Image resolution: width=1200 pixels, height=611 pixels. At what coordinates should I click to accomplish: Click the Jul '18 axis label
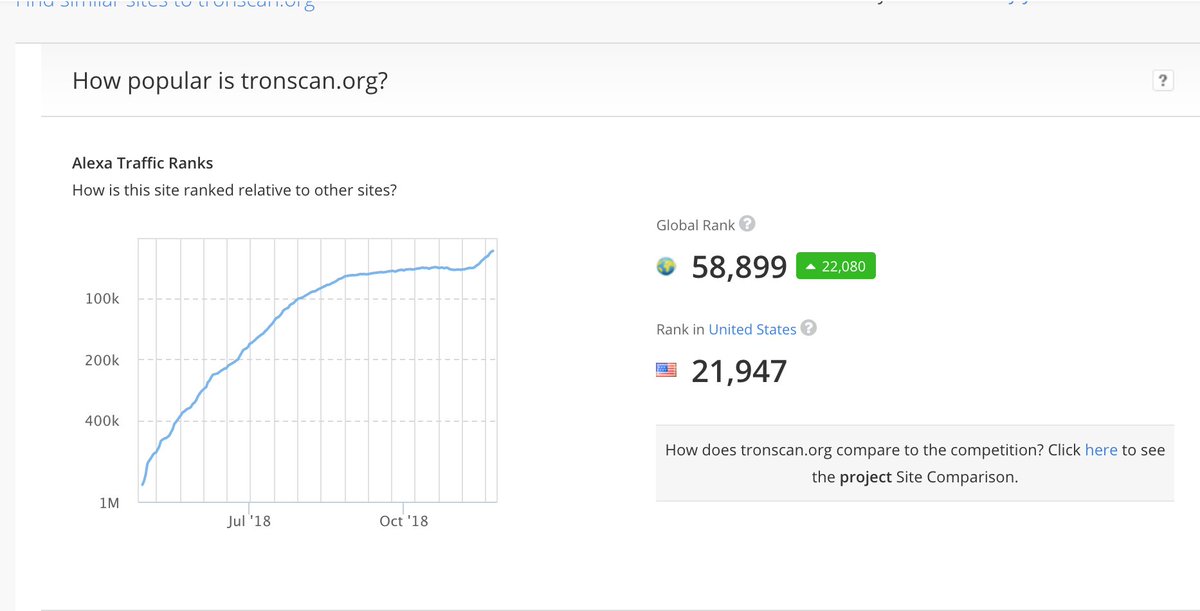[249, 521]
